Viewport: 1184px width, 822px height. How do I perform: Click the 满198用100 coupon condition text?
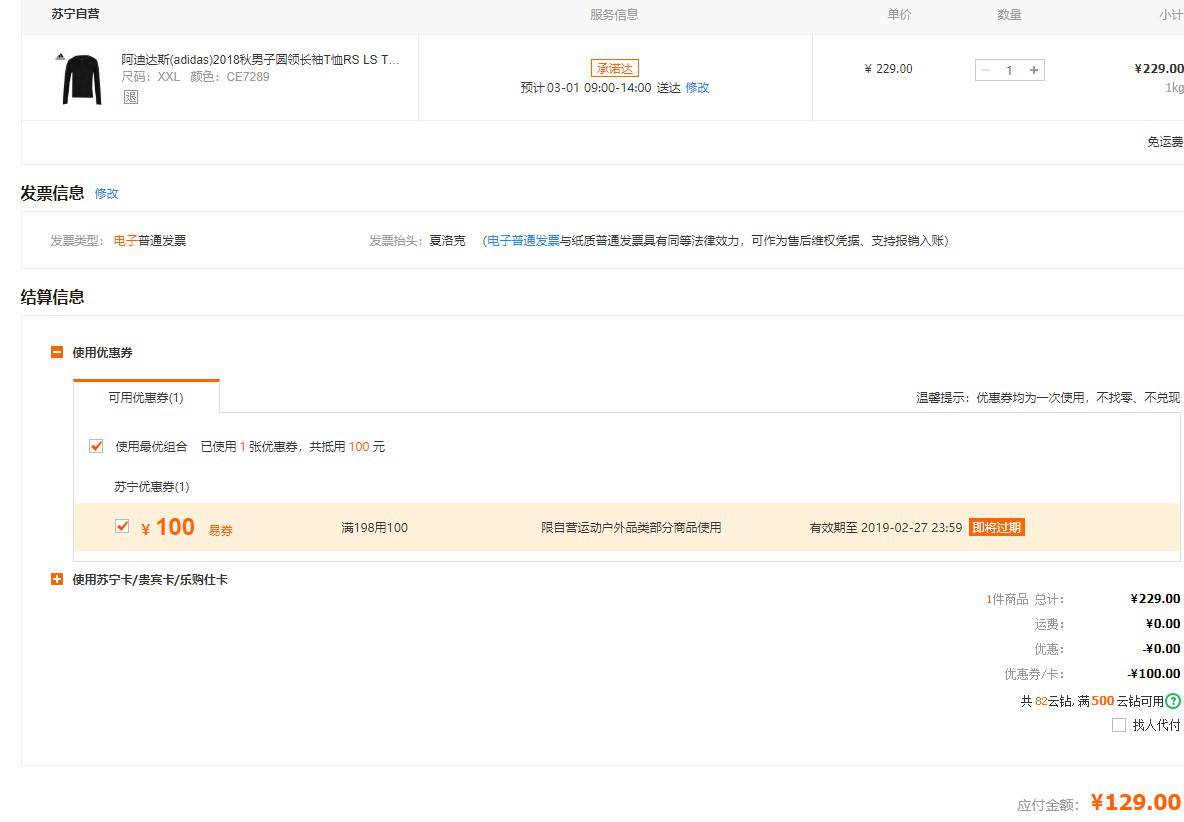(375, 528)
